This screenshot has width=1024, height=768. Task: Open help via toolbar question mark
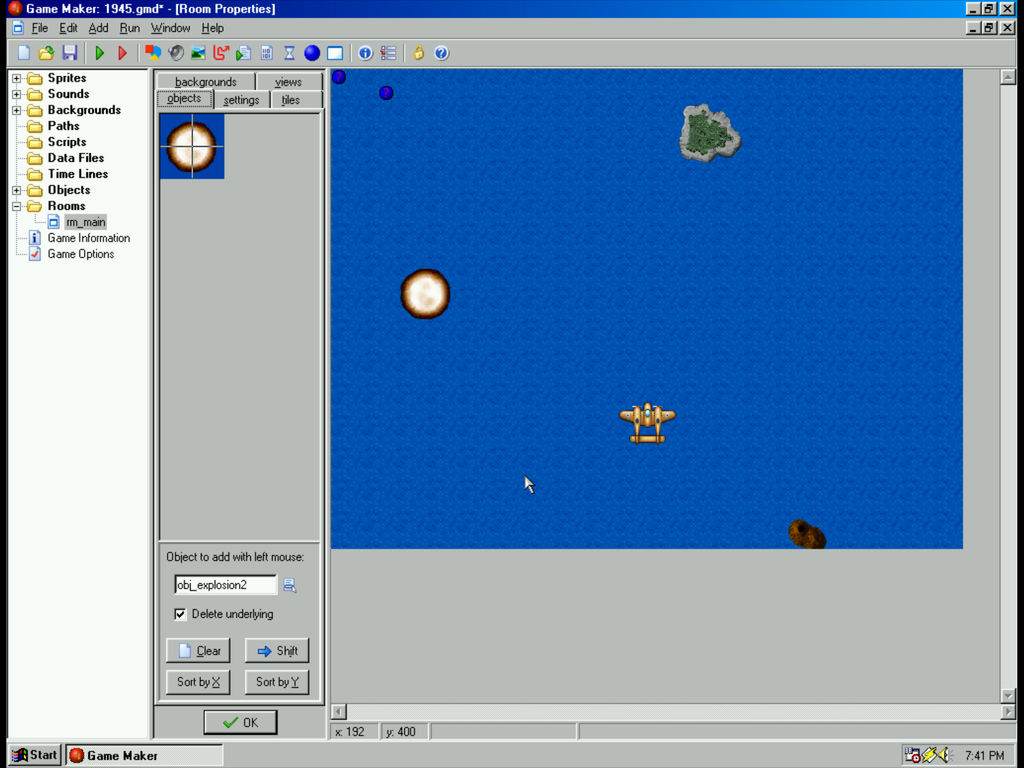(x=441, y=53)
